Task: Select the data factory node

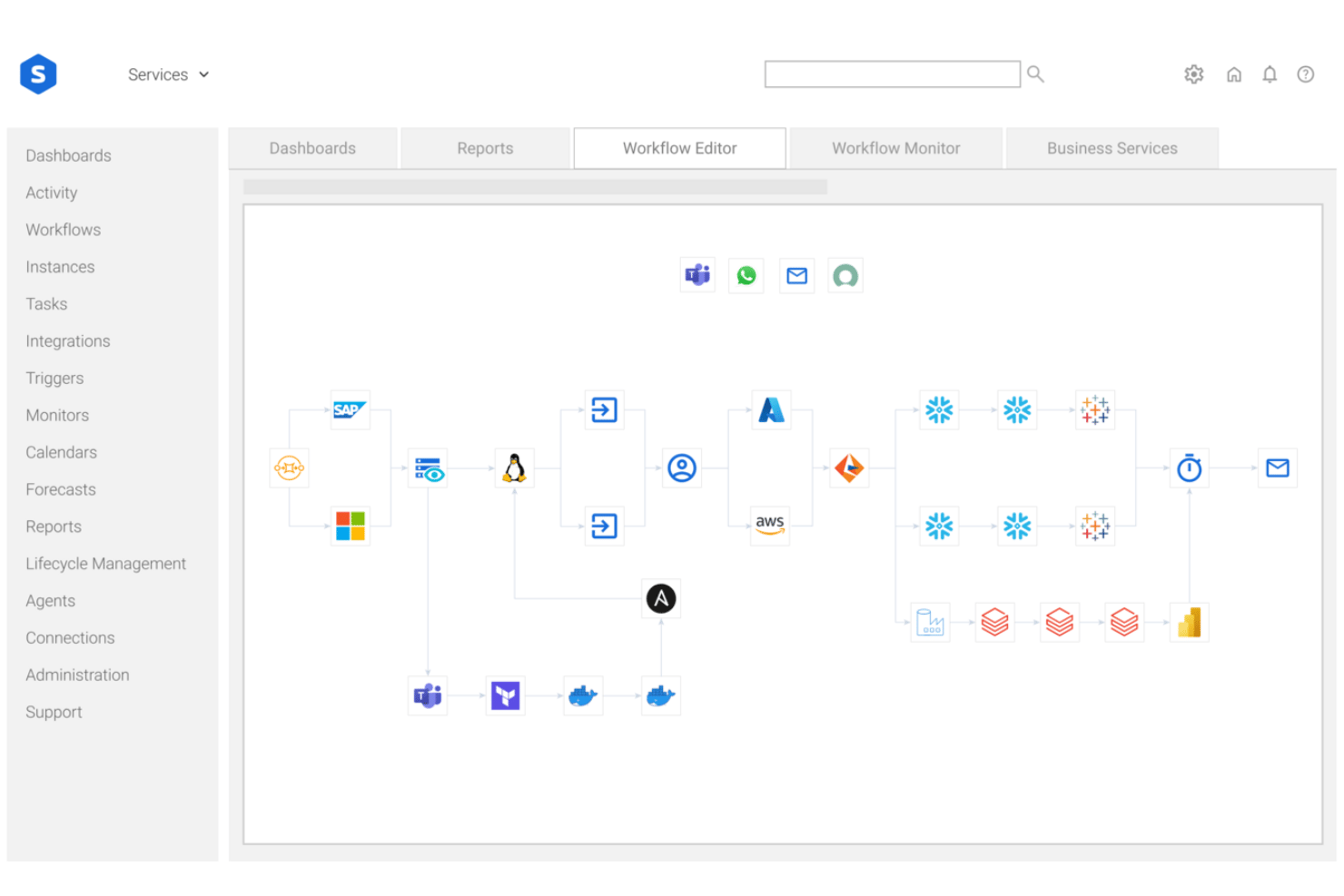Action: click(x=930, y=623)
